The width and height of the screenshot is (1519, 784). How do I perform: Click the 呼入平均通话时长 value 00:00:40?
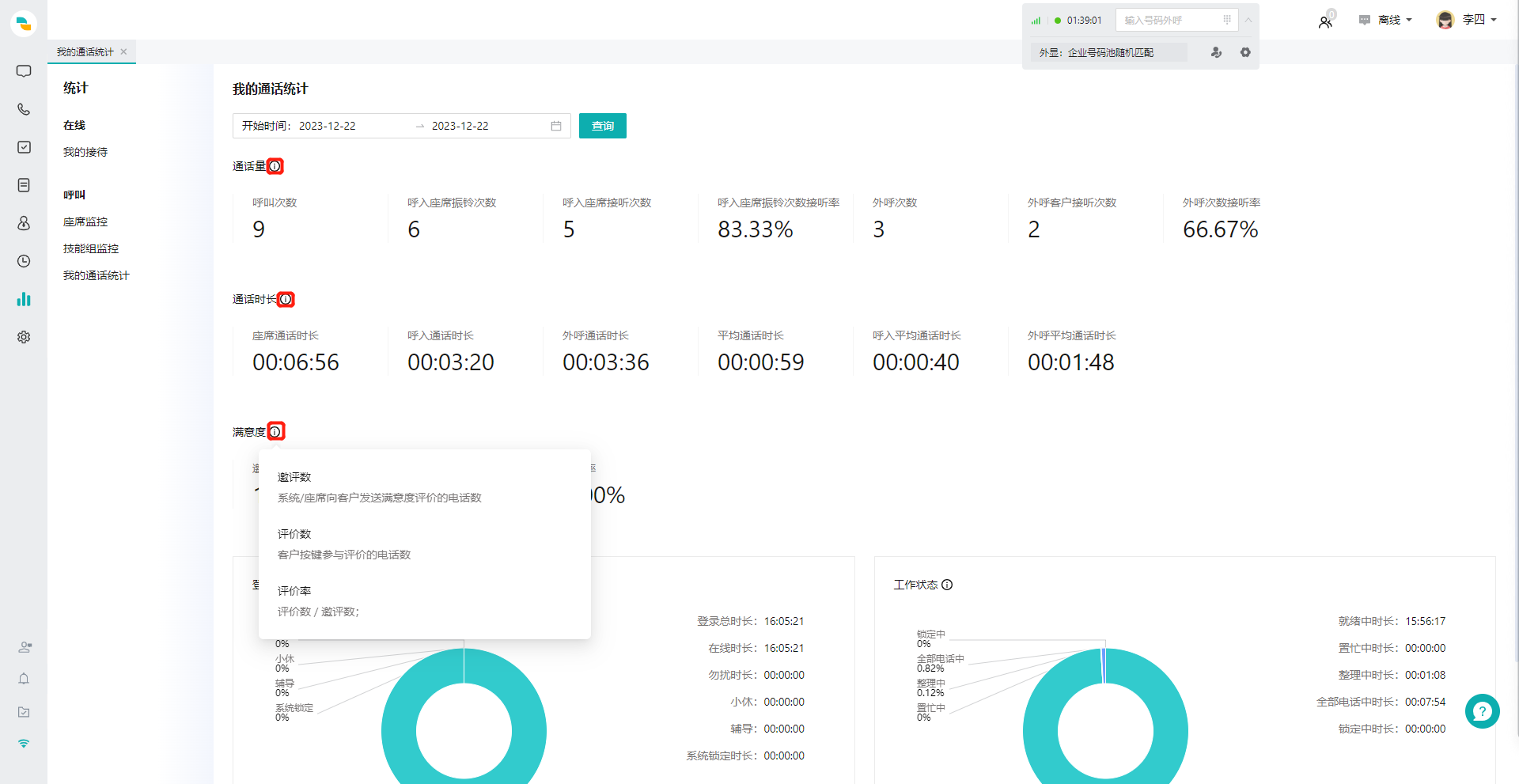[x=916, y=362]
